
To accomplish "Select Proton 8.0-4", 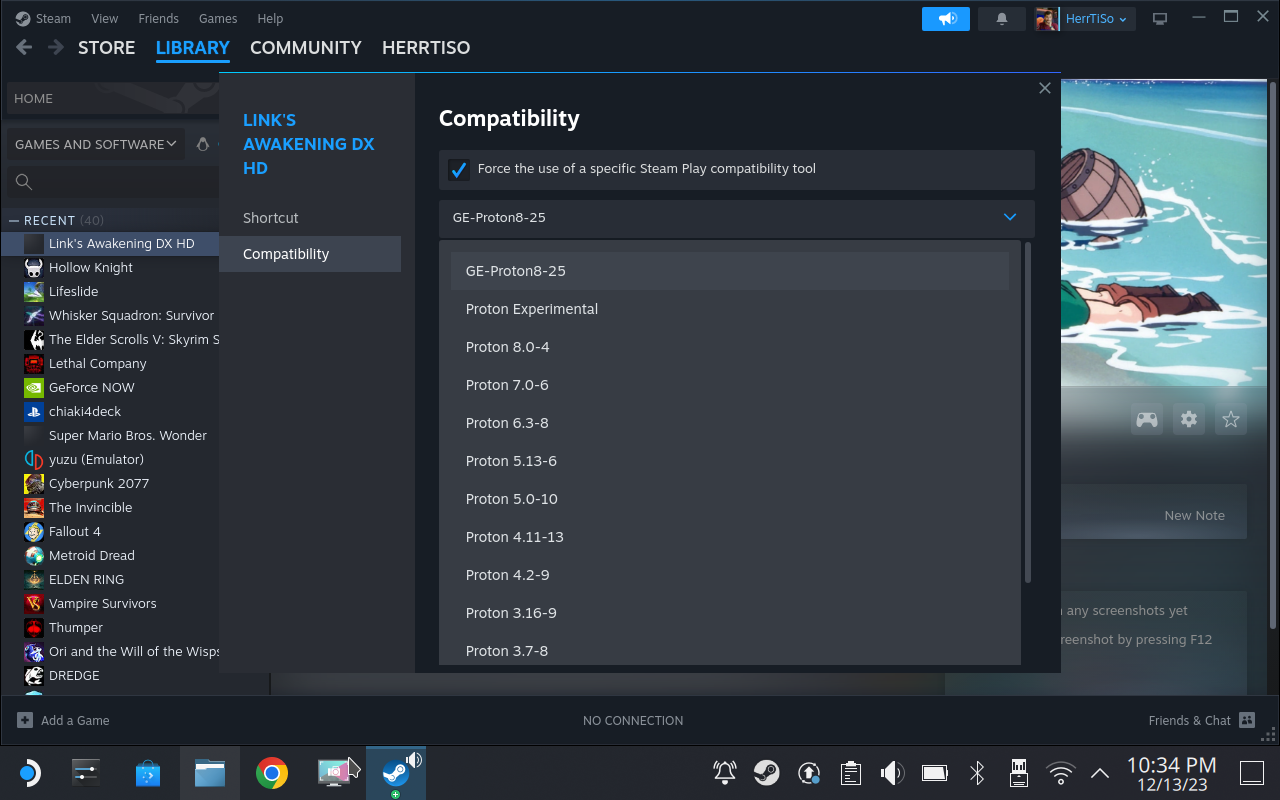I will pos(730,347).
